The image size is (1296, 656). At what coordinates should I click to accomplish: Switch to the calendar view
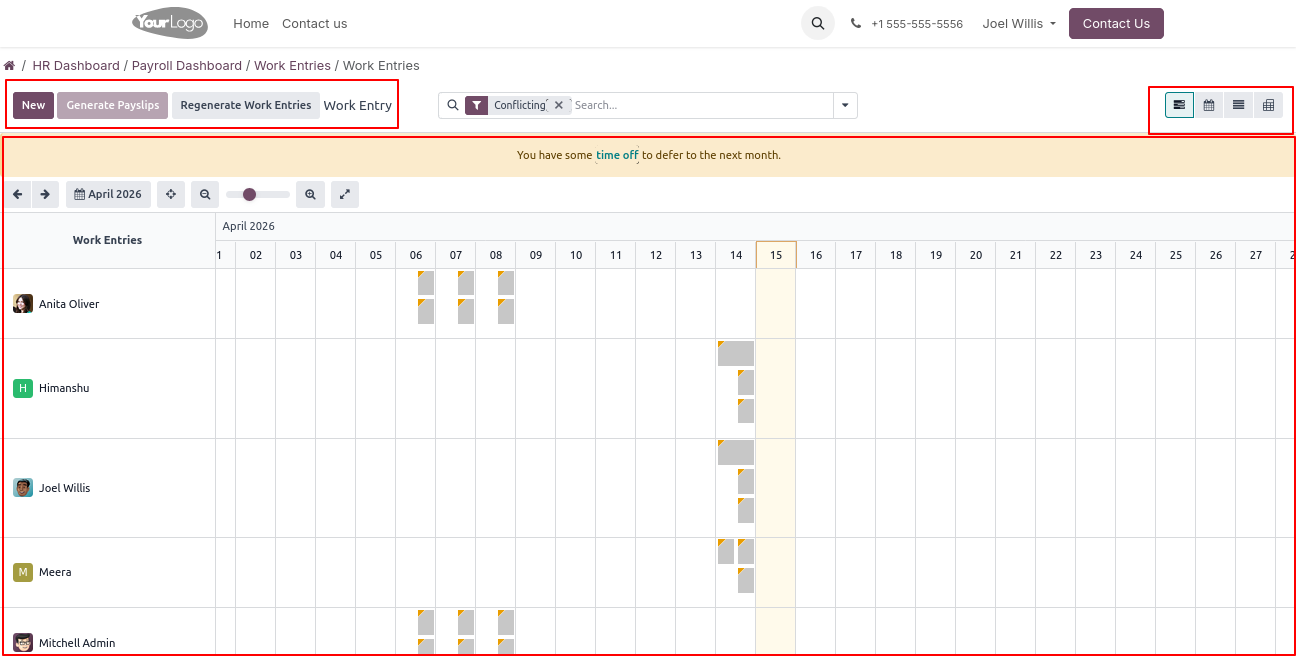(1209, 105)
